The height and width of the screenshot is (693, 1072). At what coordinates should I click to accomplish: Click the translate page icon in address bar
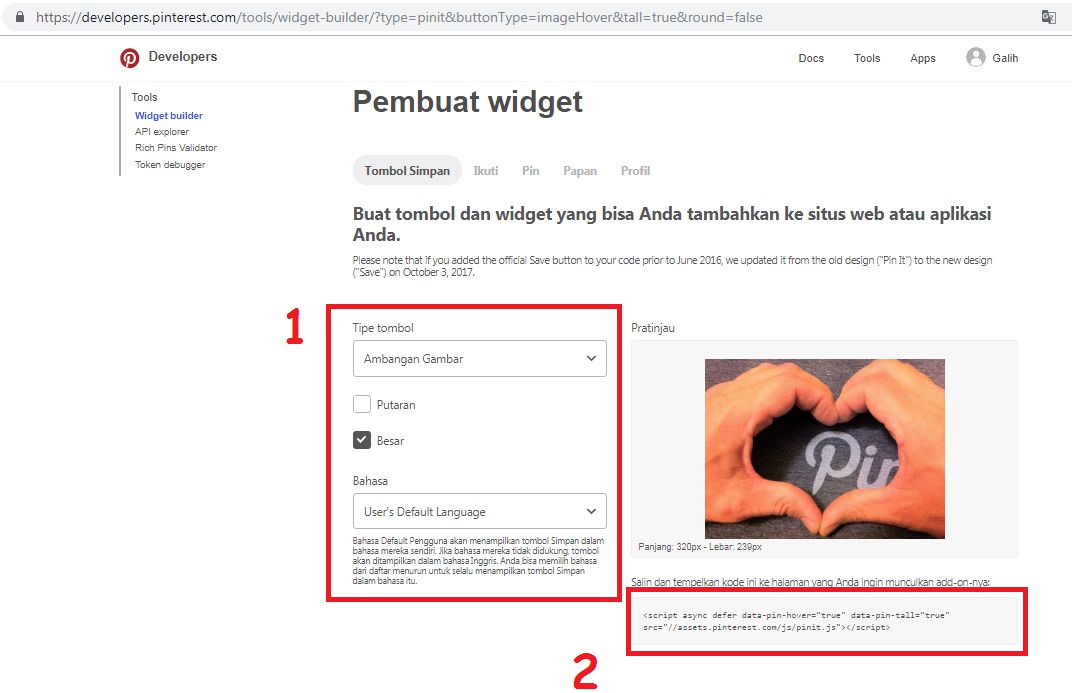(x=1048, y=17)
